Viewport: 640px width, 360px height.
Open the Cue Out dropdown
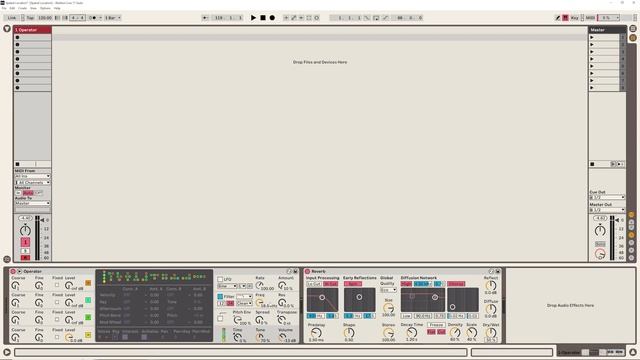(607, 198)
